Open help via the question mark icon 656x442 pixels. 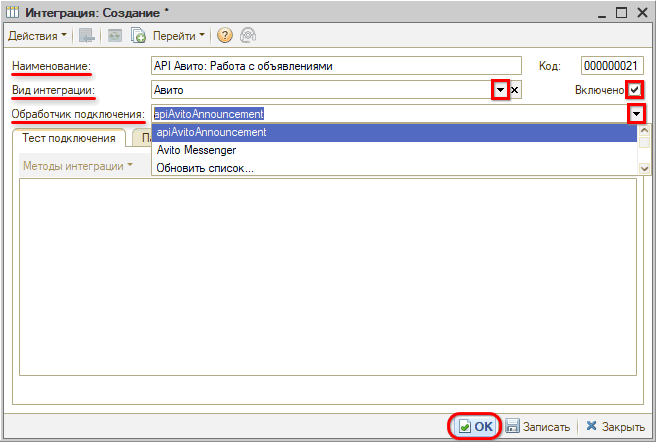coord(224,36)
